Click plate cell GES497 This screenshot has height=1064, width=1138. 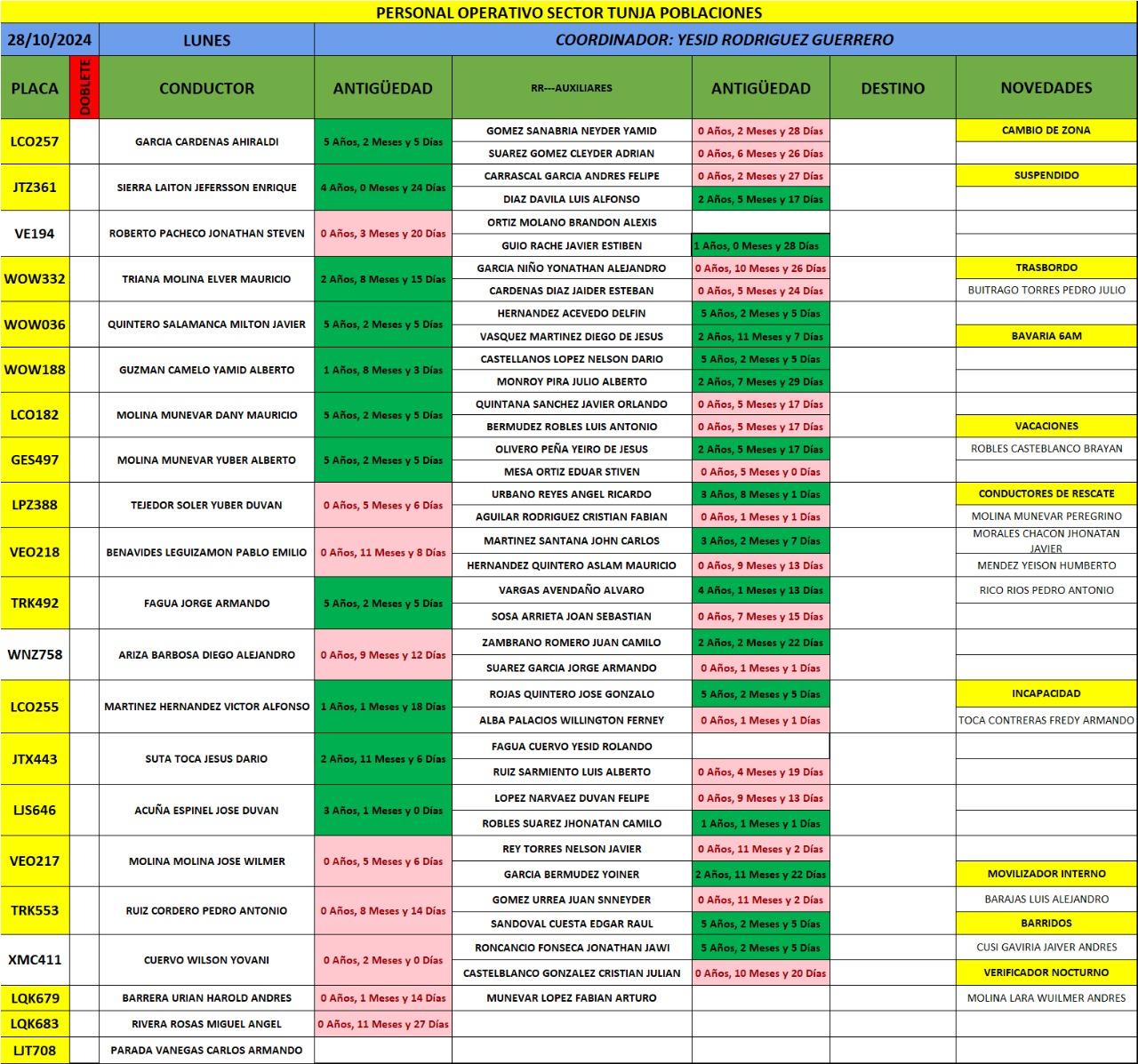[x=35, y=460]
